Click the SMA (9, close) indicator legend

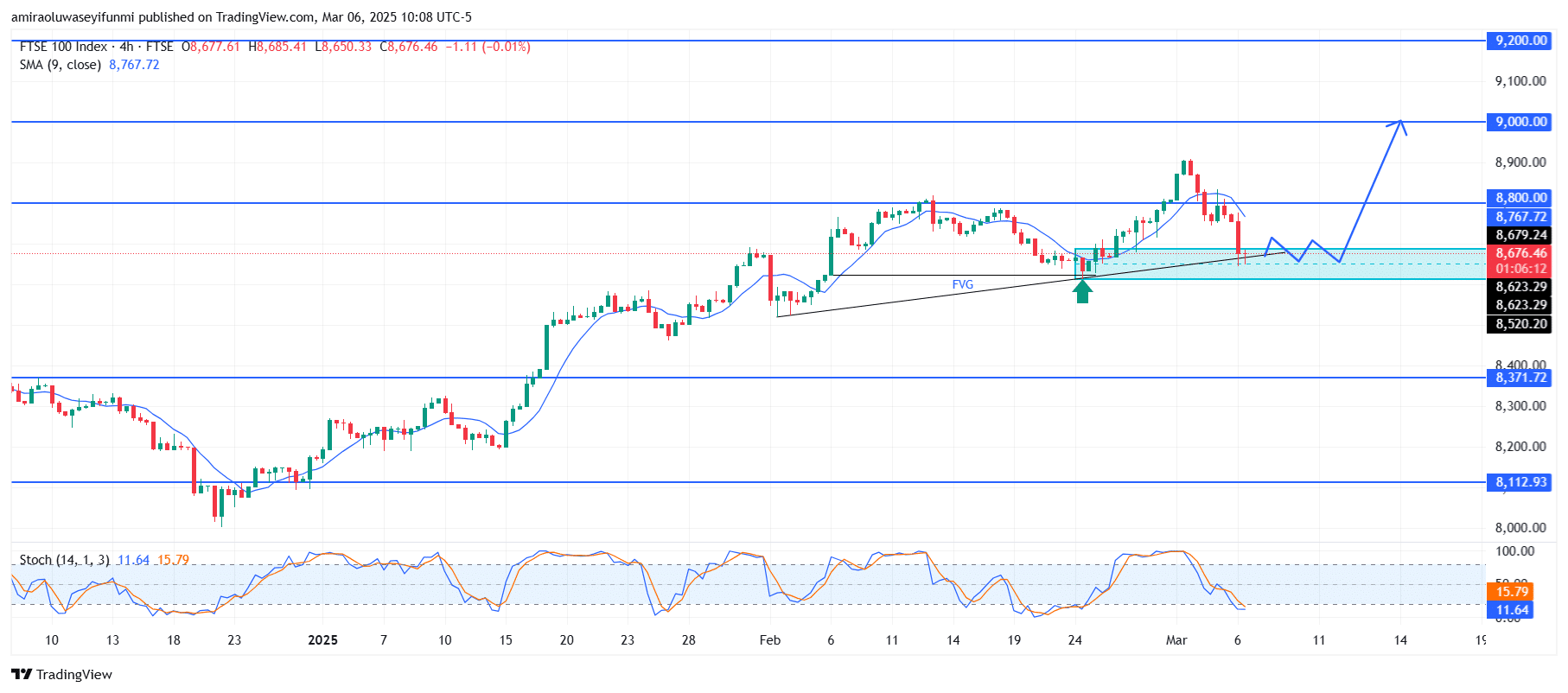tap(60, 65)
